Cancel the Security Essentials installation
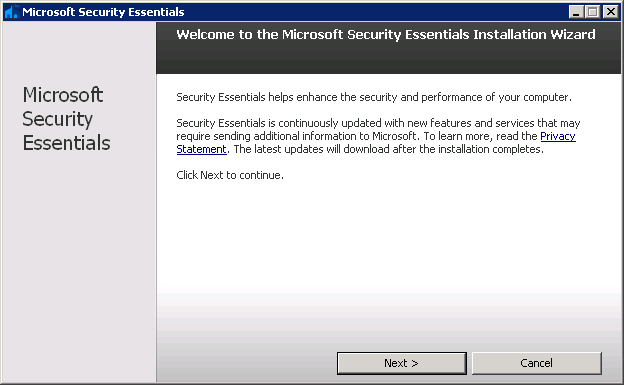The height and width of the screenshot is (385, 624). click(x=536, y=363)
